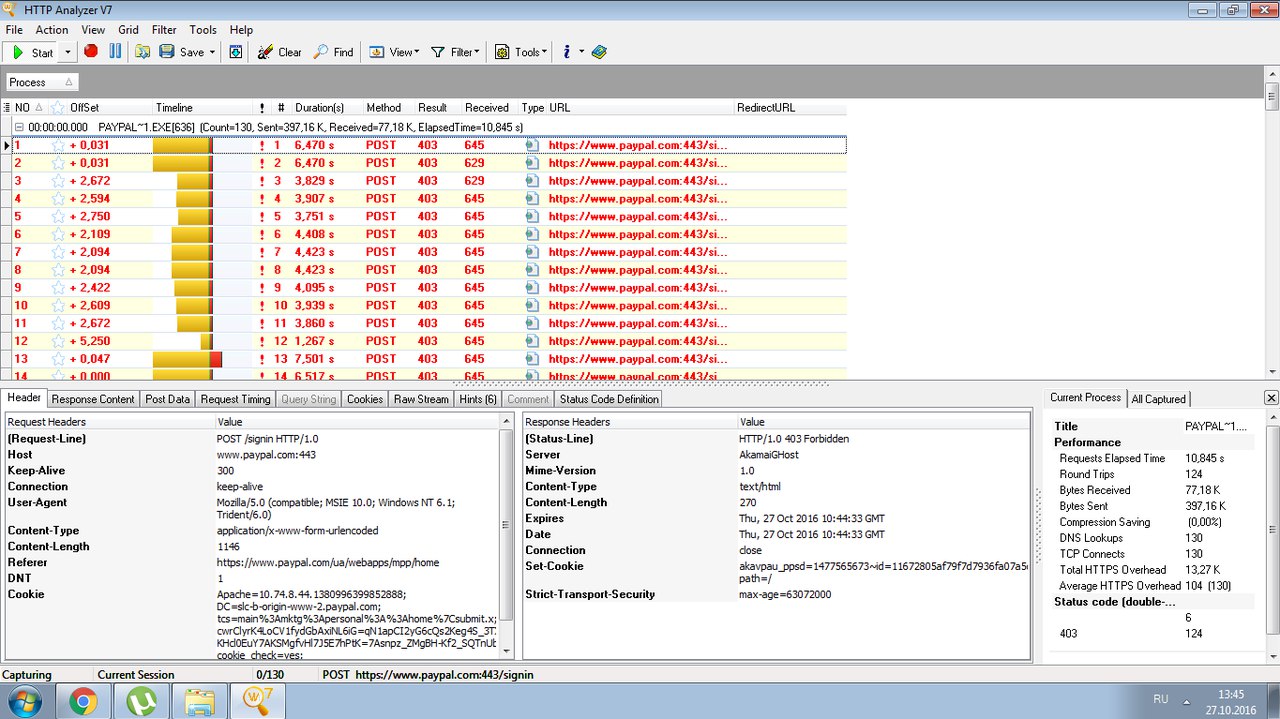
Task: Select the Strict-Transport-Security header row
Action: [776, 594]
